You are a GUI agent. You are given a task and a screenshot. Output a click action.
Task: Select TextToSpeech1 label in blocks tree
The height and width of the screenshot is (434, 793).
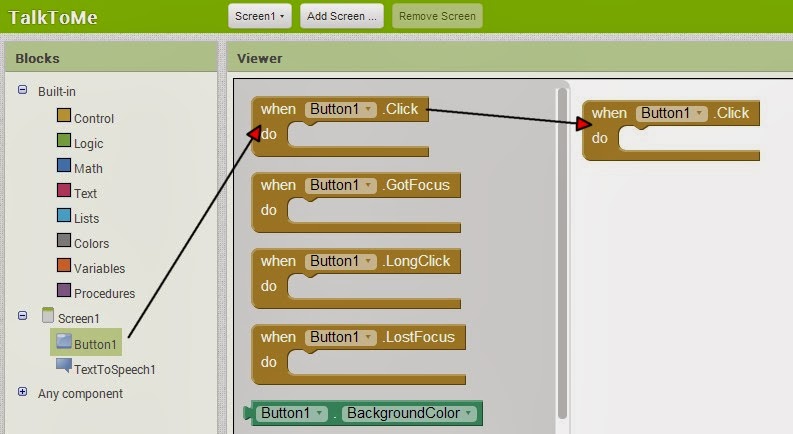115,369
